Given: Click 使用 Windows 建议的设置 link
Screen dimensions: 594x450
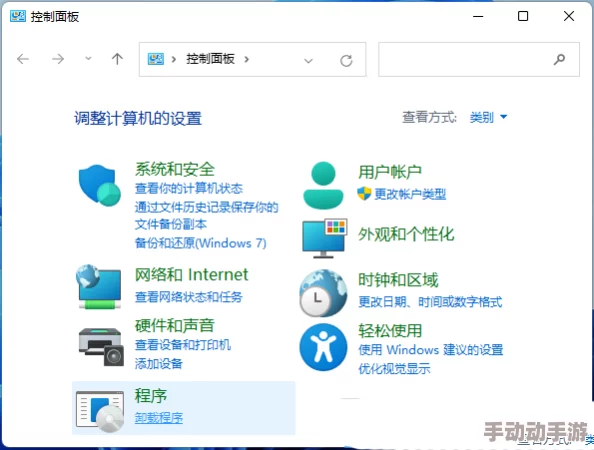Looking at the screenshot, I should tap(430, 349).
